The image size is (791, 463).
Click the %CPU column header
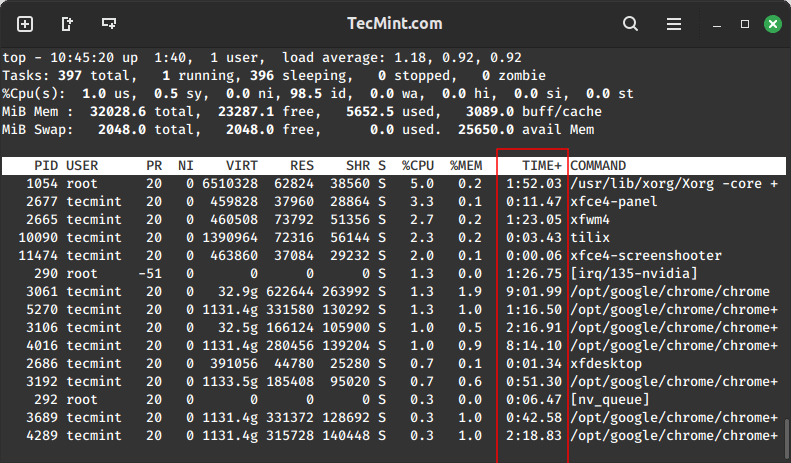tap(415, 165)
